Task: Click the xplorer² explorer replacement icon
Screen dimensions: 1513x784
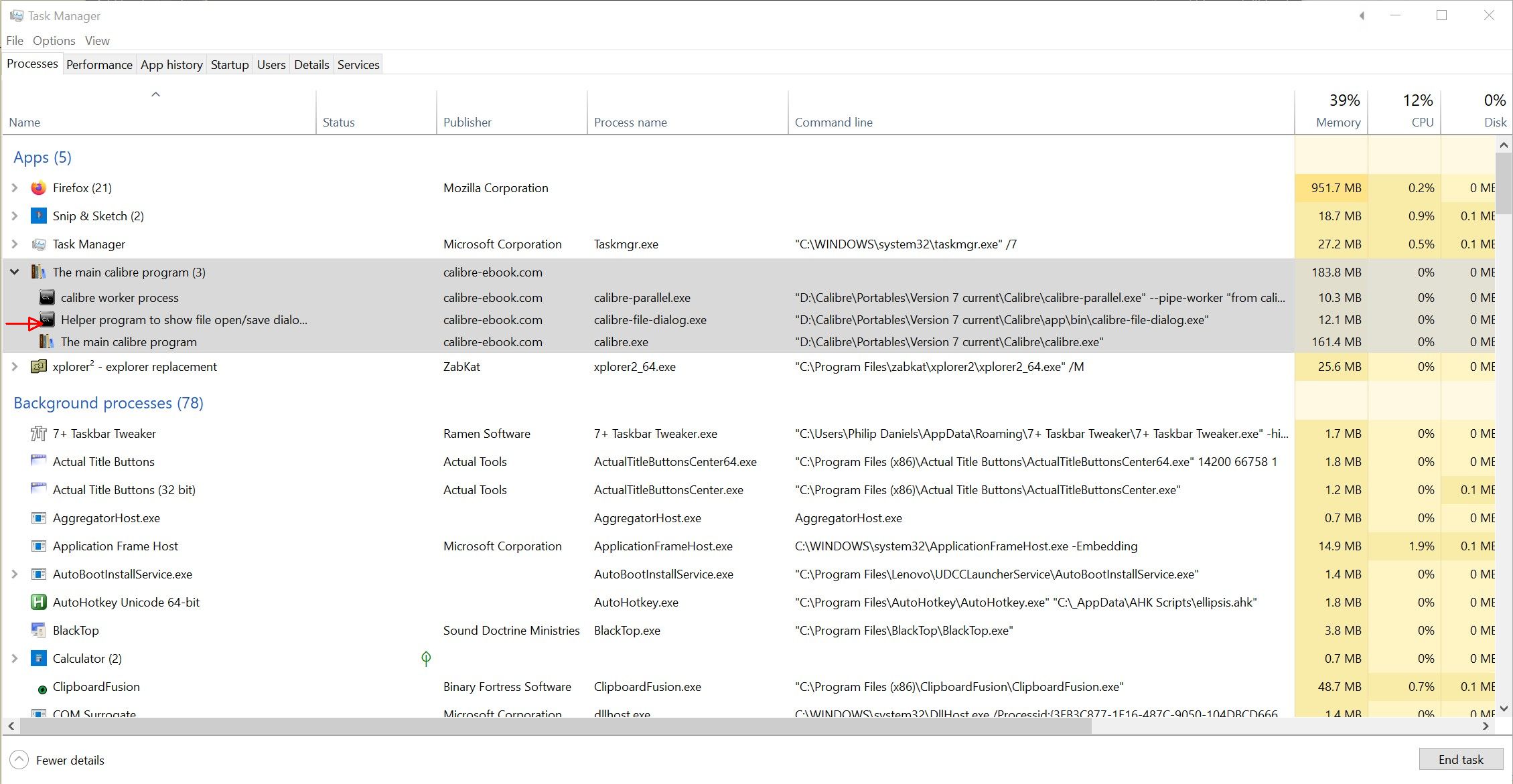Action: (39, 367)
